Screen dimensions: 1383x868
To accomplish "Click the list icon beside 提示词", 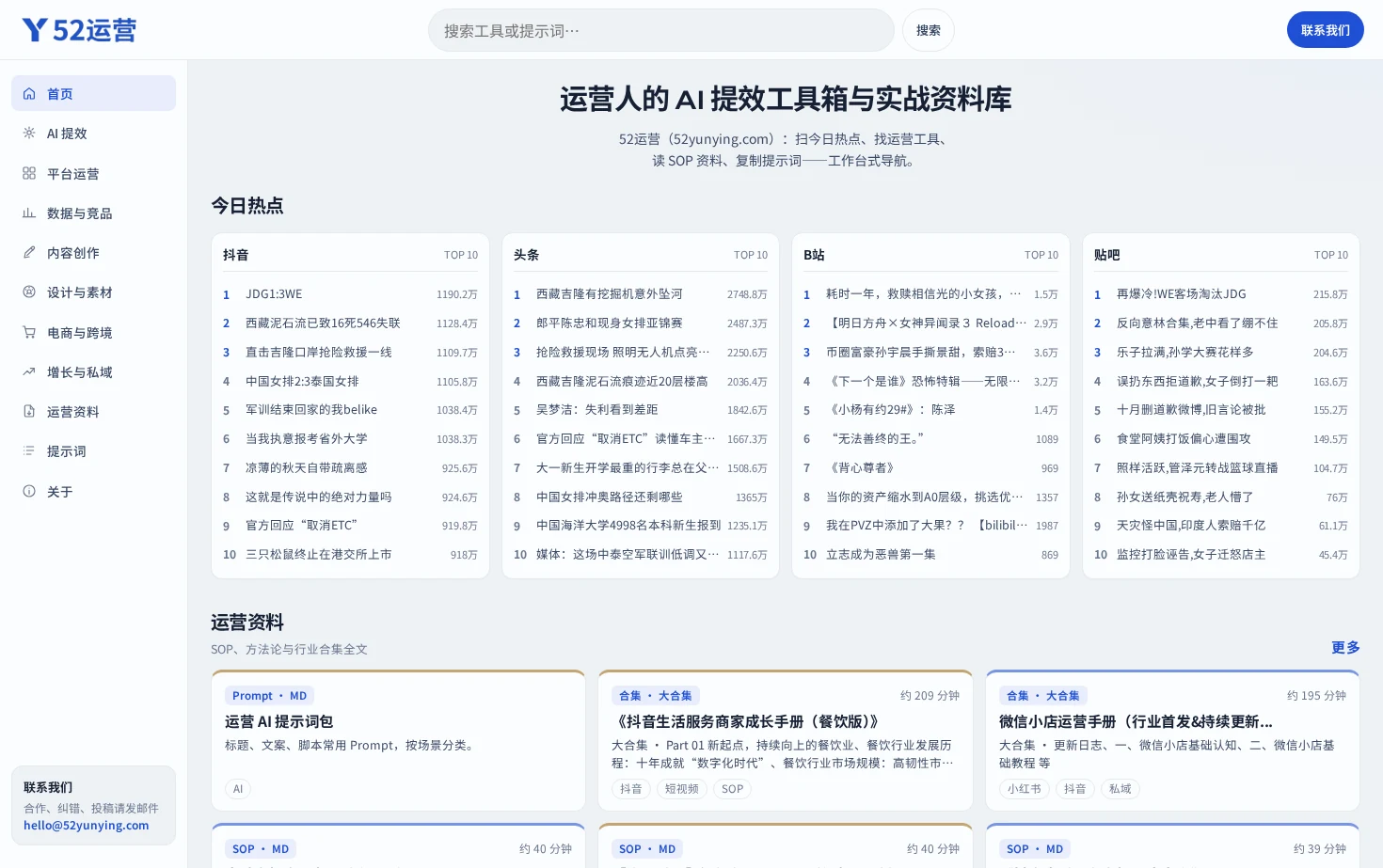I will pyautogui.click(x=29, y=451).
